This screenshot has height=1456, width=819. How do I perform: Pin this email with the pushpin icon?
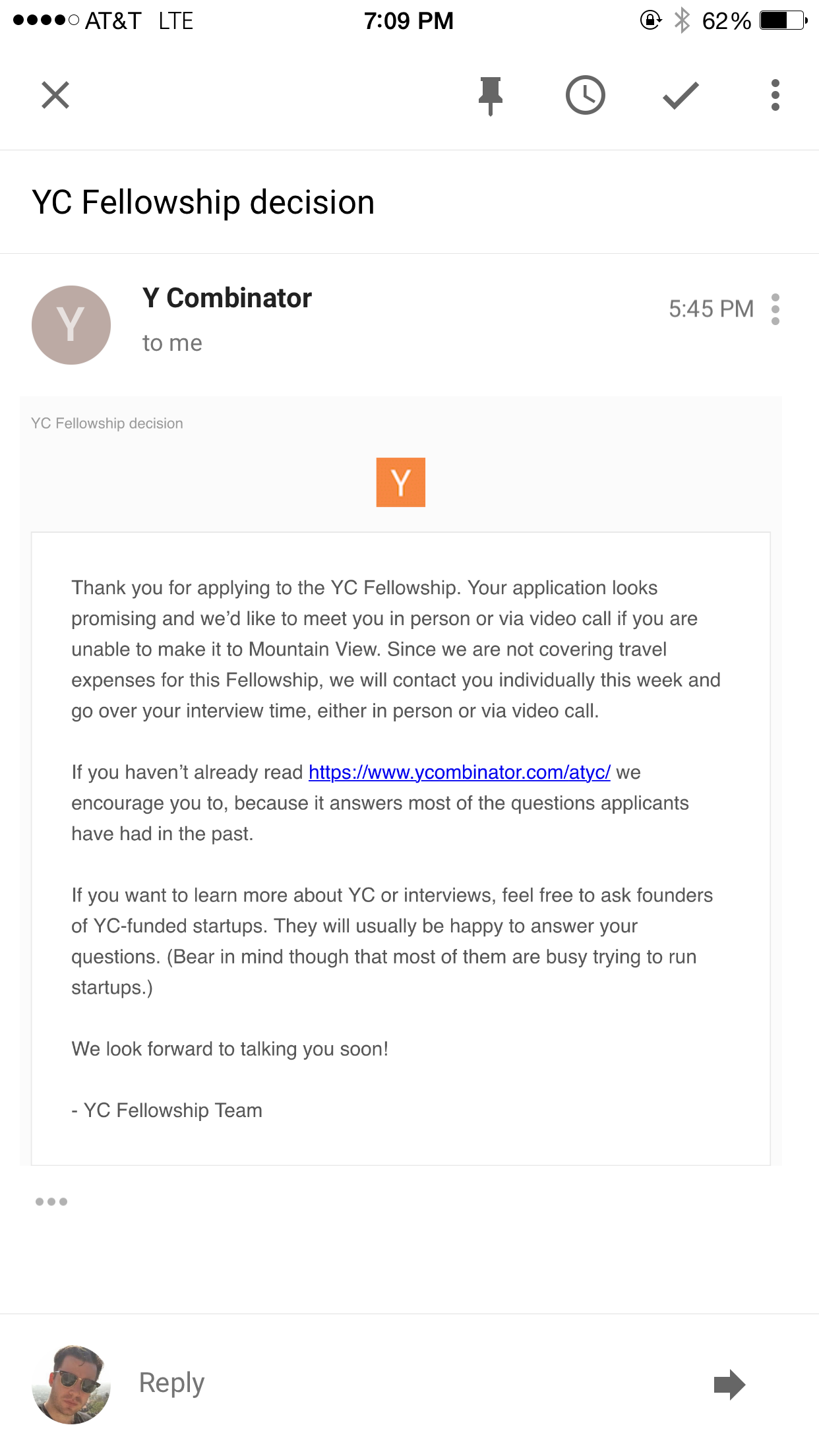click(x=490, y=96)
